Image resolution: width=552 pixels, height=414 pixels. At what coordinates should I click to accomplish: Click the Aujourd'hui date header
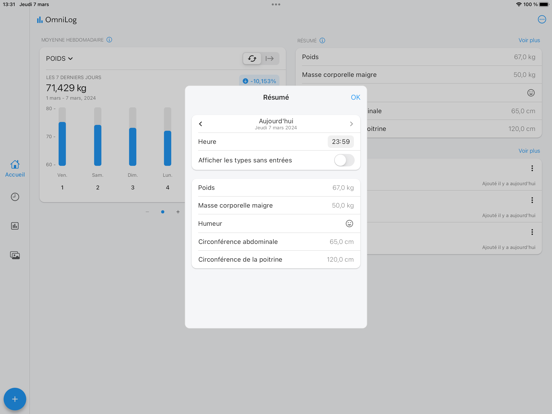click(x=276, y=124)
